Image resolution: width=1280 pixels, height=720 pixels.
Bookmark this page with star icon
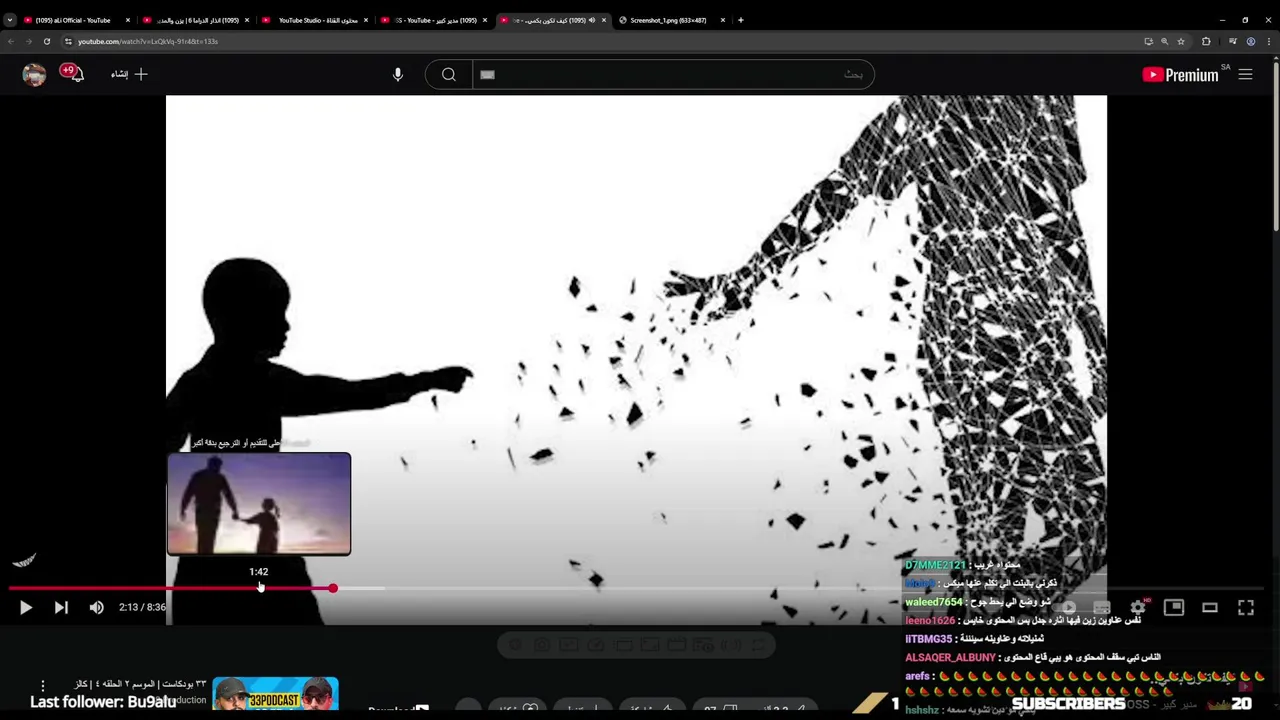(1181, 41)
